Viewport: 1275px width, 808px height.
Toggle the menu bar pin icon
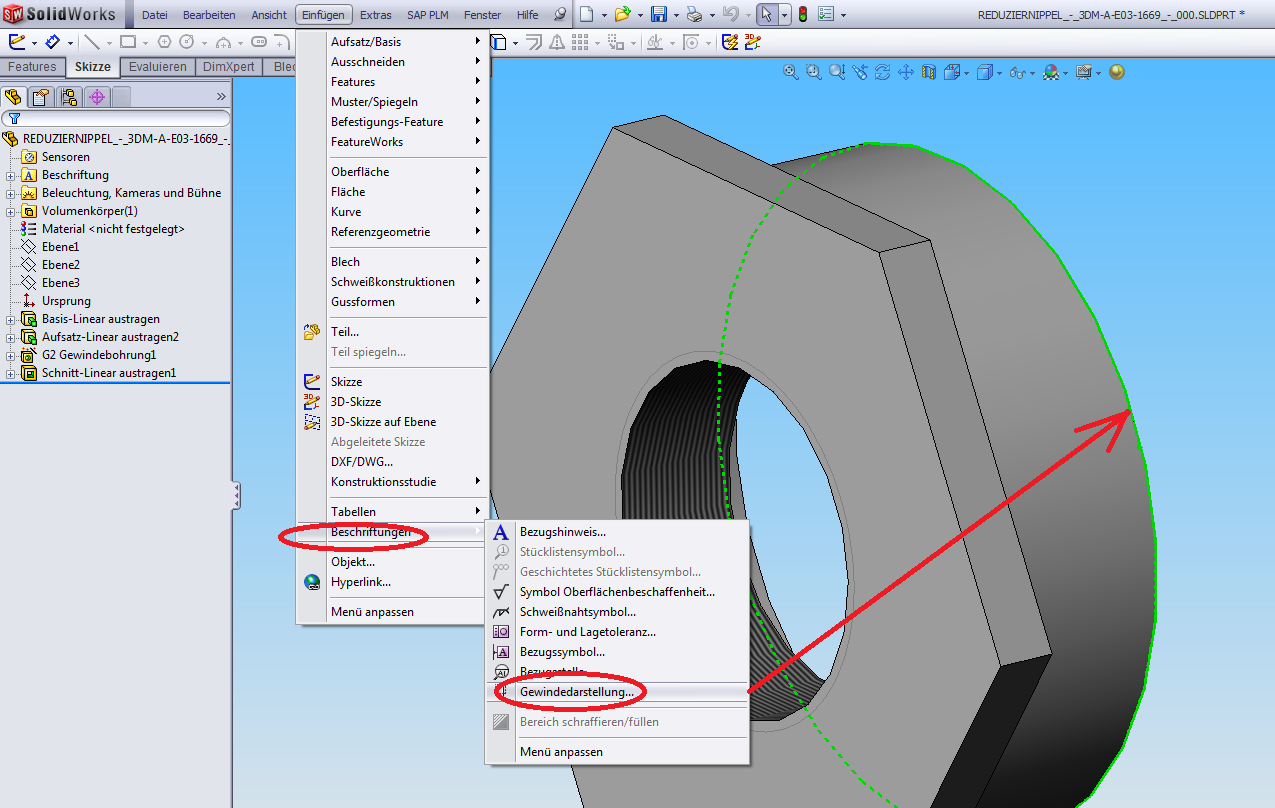pyautogui.click(x=559, y=15)
